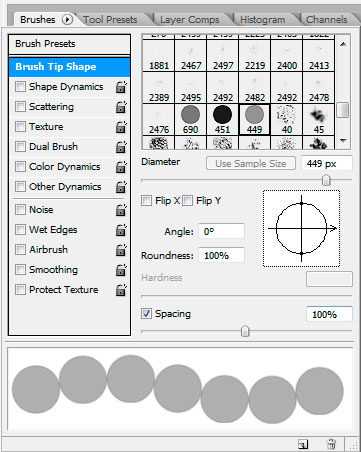Lock the Noise setting with its padlock
361x452 pixels.
(x=121, y=210)
